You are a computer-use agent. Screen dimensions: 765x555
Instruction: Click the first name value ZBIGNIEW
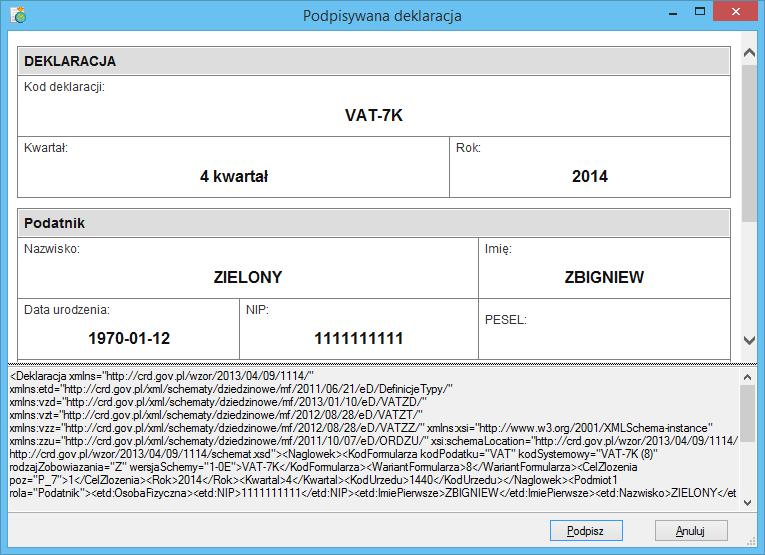point(604,277)
